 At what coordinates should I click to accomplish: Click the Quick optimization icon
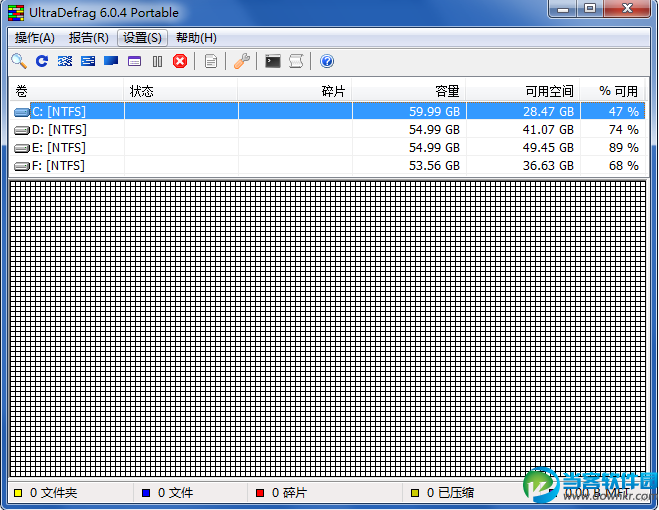click(x=88, y=61)
